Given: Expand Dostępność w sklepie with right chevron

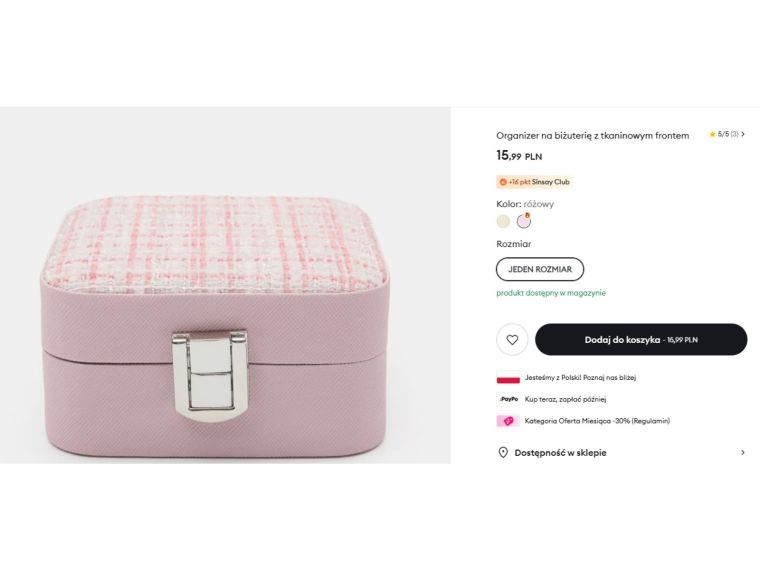Looking at the screenshot, I should click(x=742, y=452).
